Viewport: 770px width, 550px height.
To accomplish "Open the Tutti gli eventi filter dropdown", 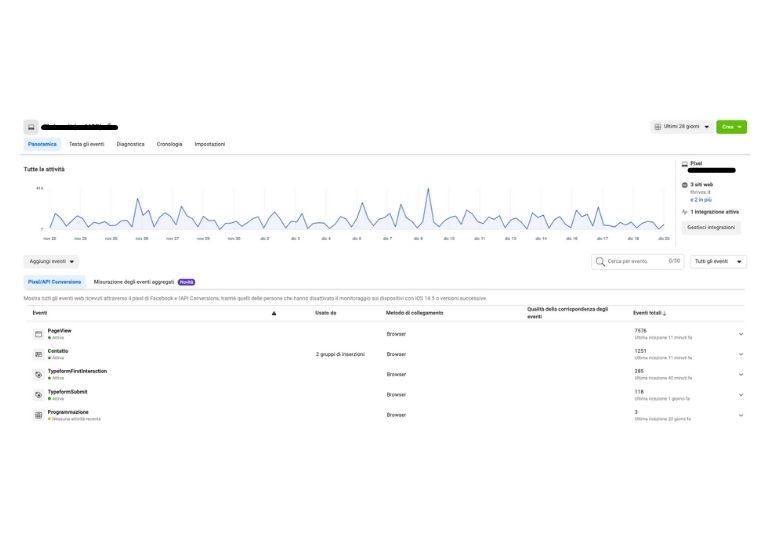I will tap(718, 262).
